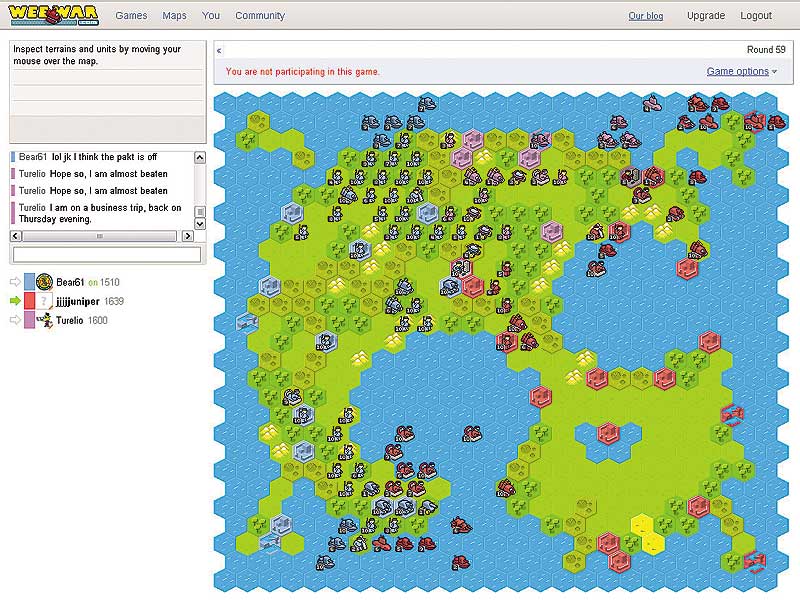This screenshot has width=800, height=605.
Task: Click Bear61's round avatar icon
Action: tap(44, 282)
